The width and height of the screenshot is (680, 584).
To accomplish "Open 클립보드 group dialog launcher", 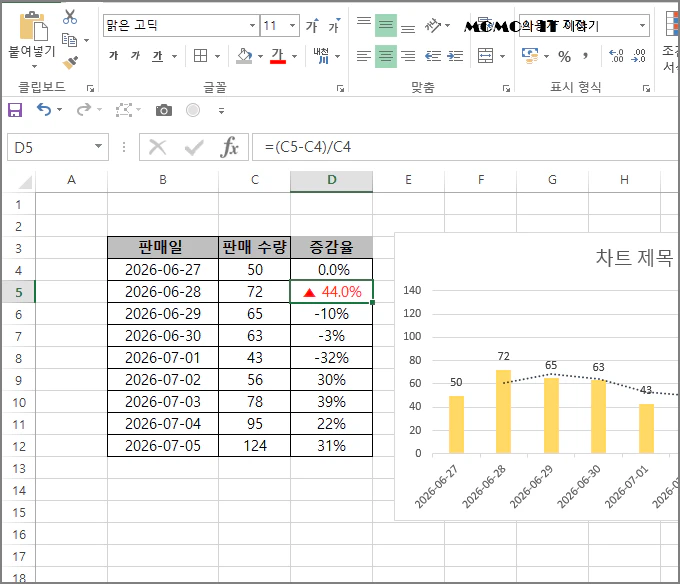I will point(90,88).
